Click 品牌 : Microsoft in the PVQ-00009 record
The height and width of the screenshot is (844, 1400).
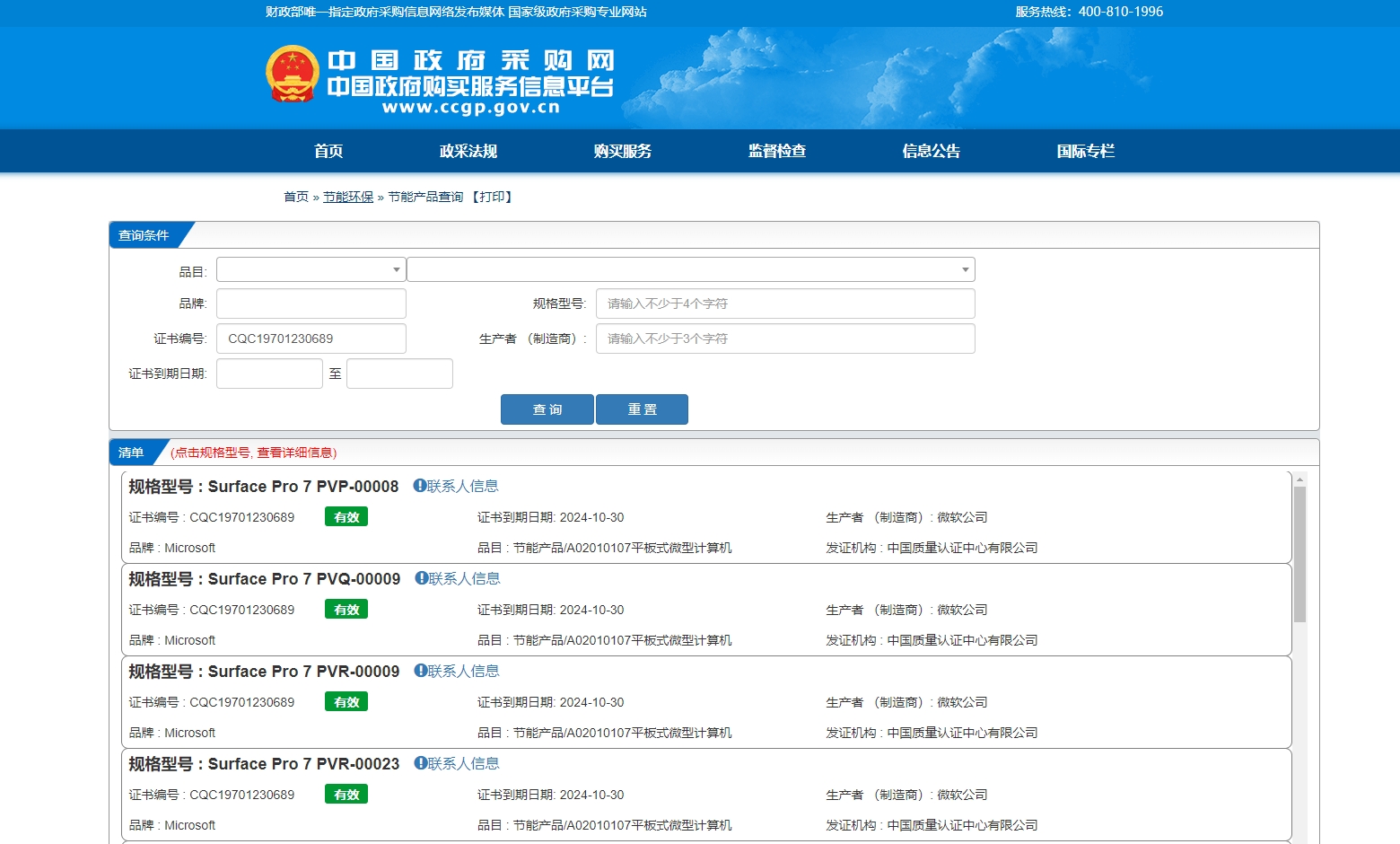172,640
